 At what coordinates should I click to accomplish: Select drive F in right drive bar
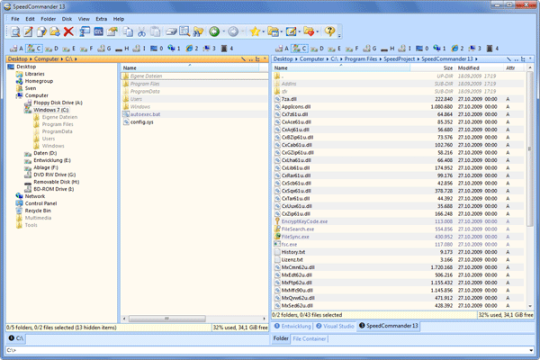click(352, 49)
